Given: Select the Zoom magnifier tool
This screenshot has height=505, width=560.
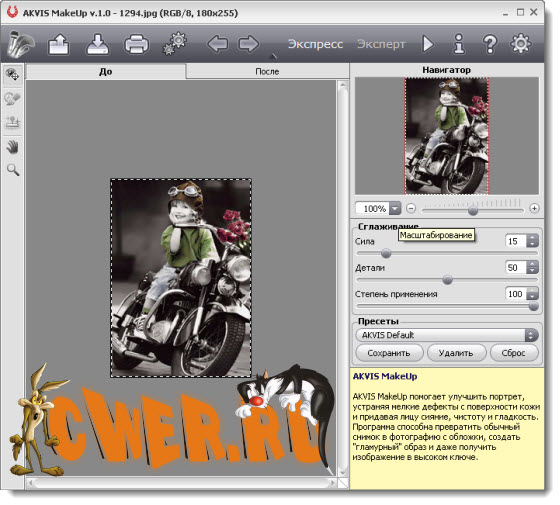Looking at the screenshot, I should click(x=13, y=170).
